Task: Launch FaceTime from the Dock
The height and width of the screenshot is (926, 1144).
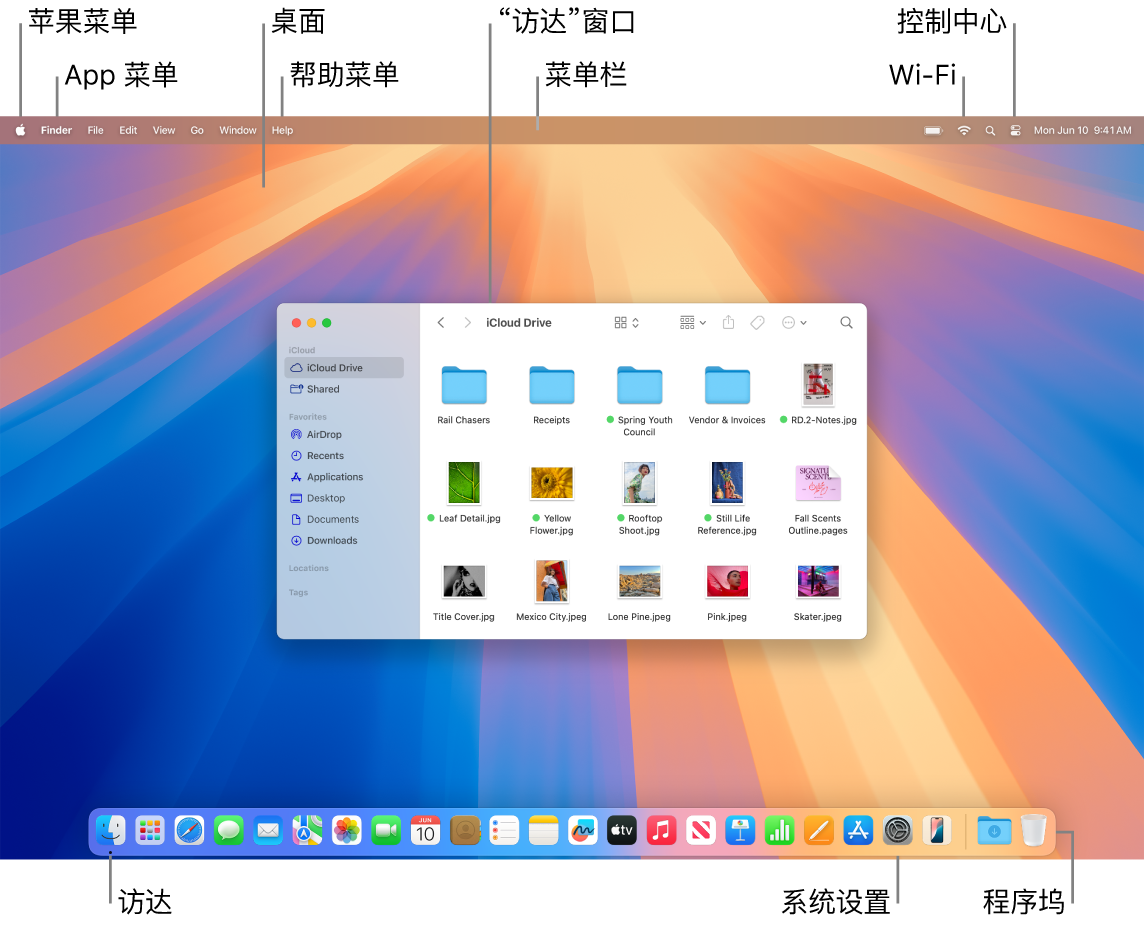Action: (386, 830)
